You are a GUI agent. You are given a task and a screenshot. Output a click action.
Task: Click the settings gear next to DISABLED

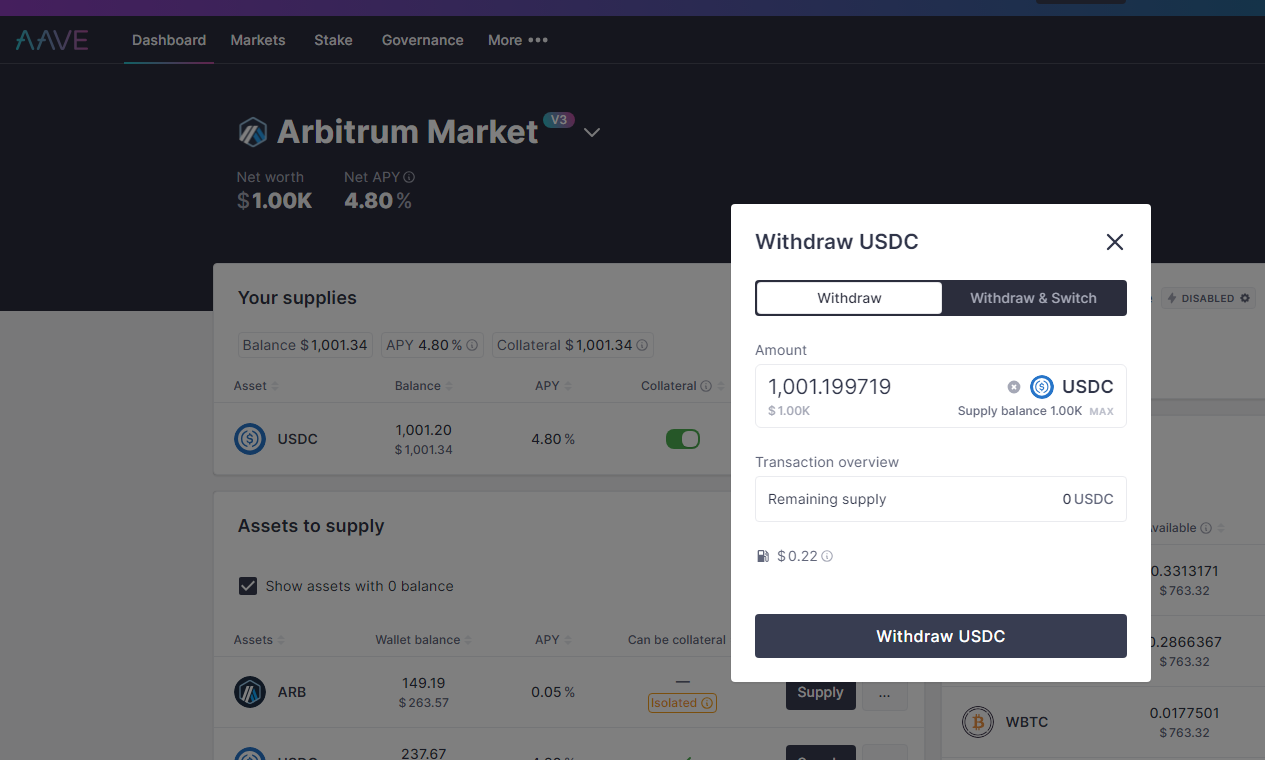[1245, 298]
